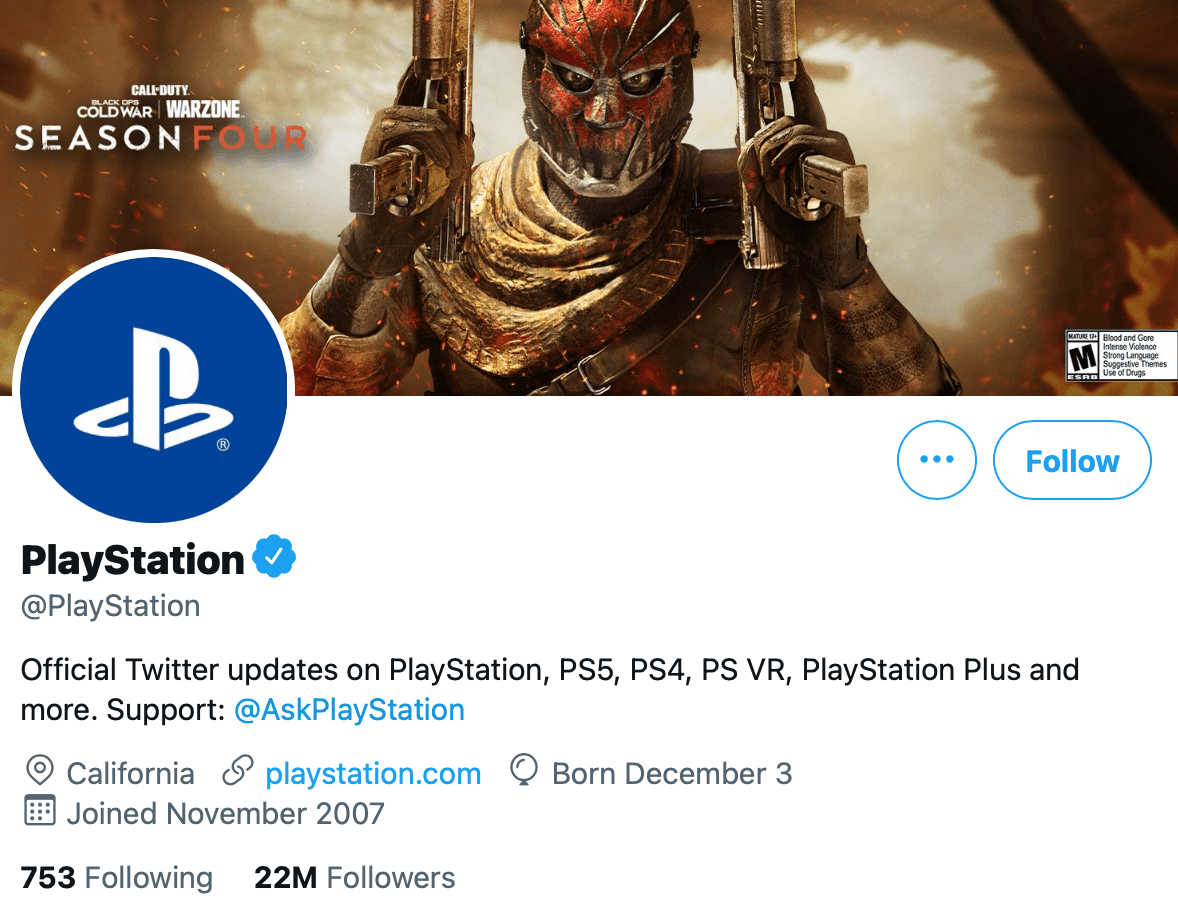This screenshot has width=1178, height=910.
Task: View the 22M Followers list
Action: [x=355, y=878]
